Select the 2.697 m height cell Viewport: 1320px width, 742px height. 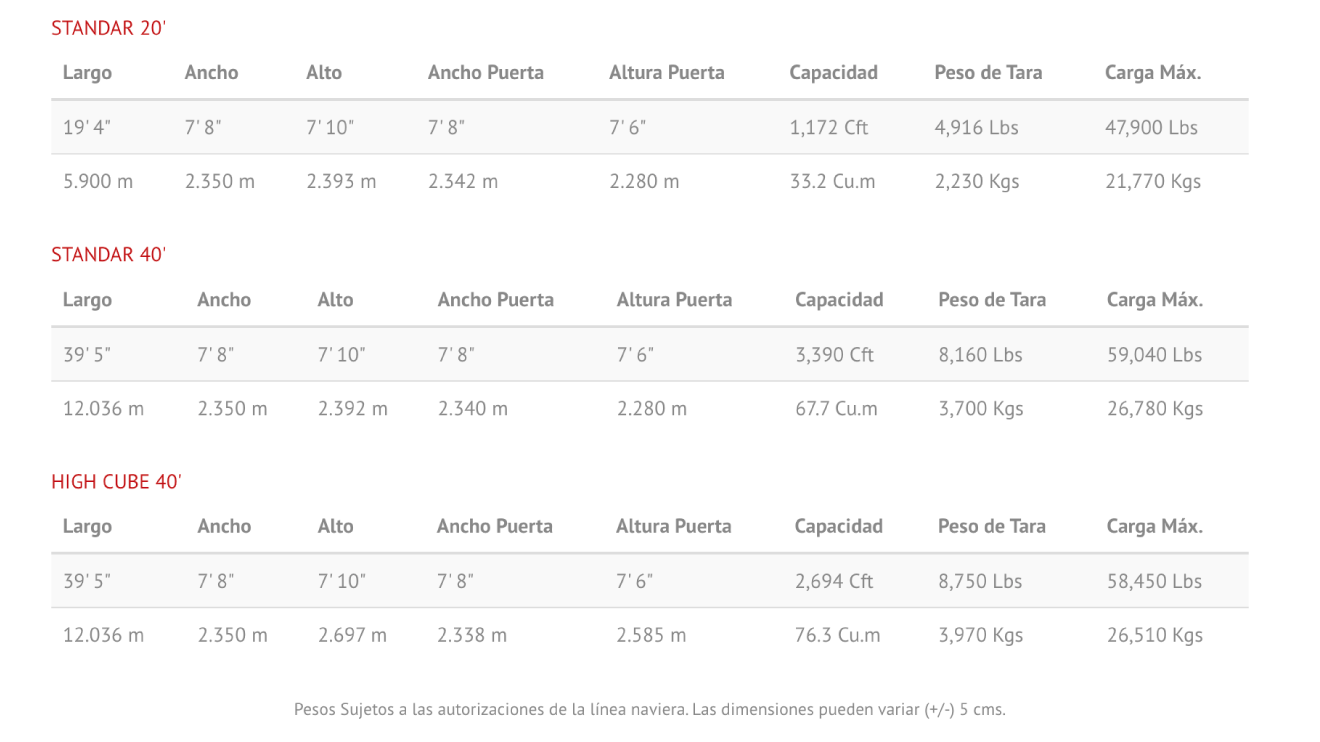(x=352, y=636)
